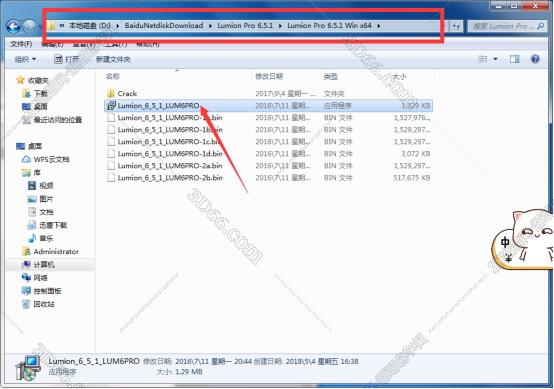Sort by 修改日期 column header
Viewport: 554px width, 389px height.
[269, 76]
